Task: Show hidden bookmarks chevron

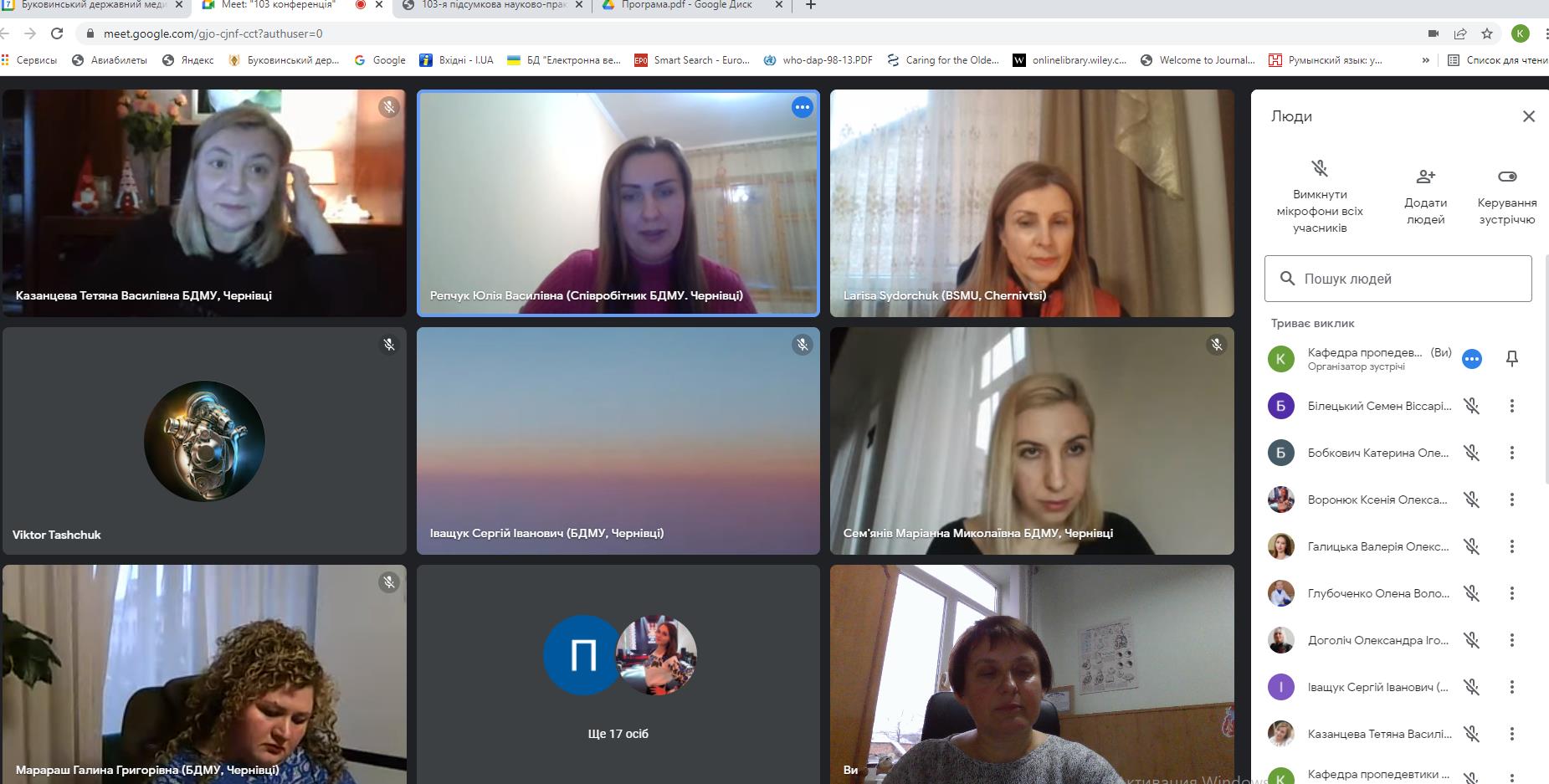Action: [1425, 60]
